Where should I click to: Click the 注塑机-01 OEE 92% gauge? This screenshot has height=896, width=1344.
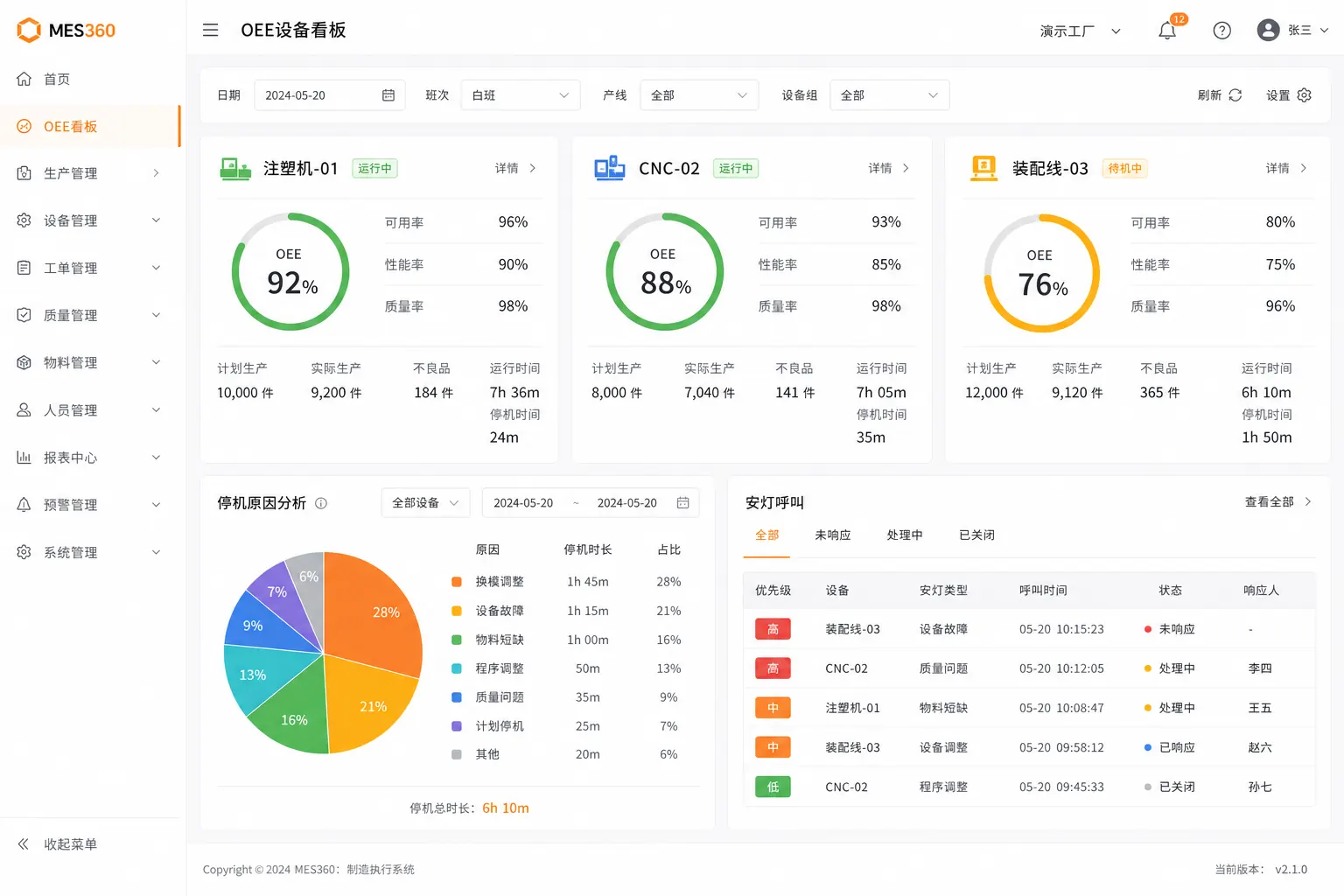click(x=290, y=272)
